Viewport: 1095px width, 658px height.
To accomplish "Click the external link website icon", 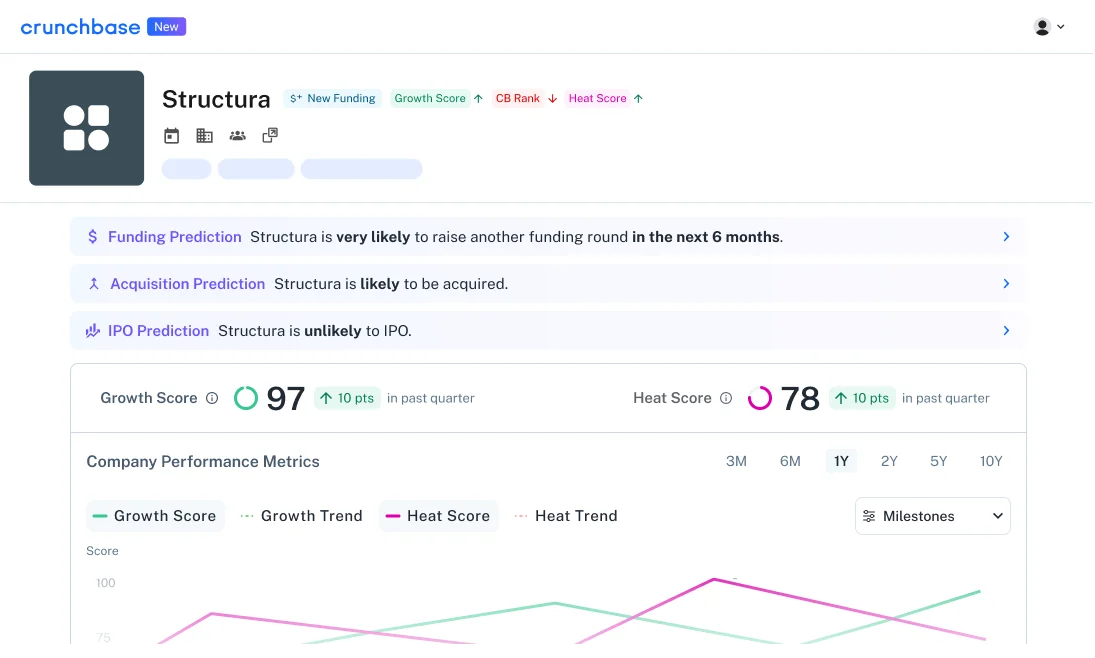I will 270,136.
